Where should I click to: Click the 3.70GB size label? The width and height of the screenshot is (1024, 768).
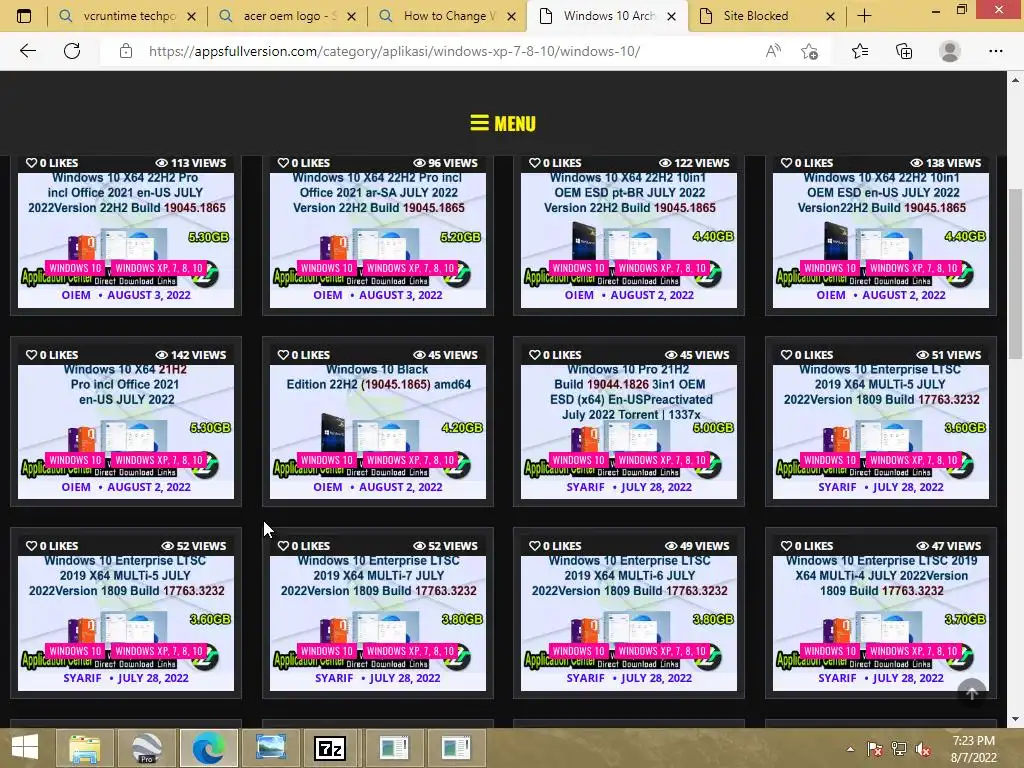965,619
